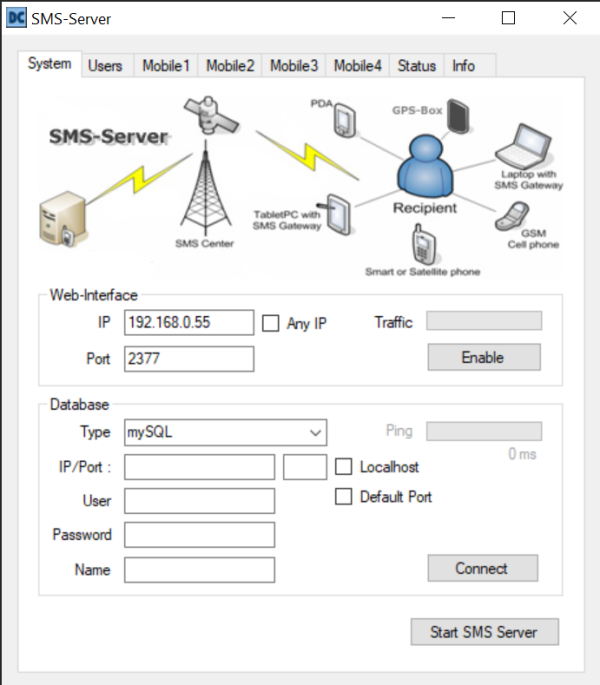Maximize the SMS-Server window
The height and width of the screenshot is (685, 600).
point(508,18)
